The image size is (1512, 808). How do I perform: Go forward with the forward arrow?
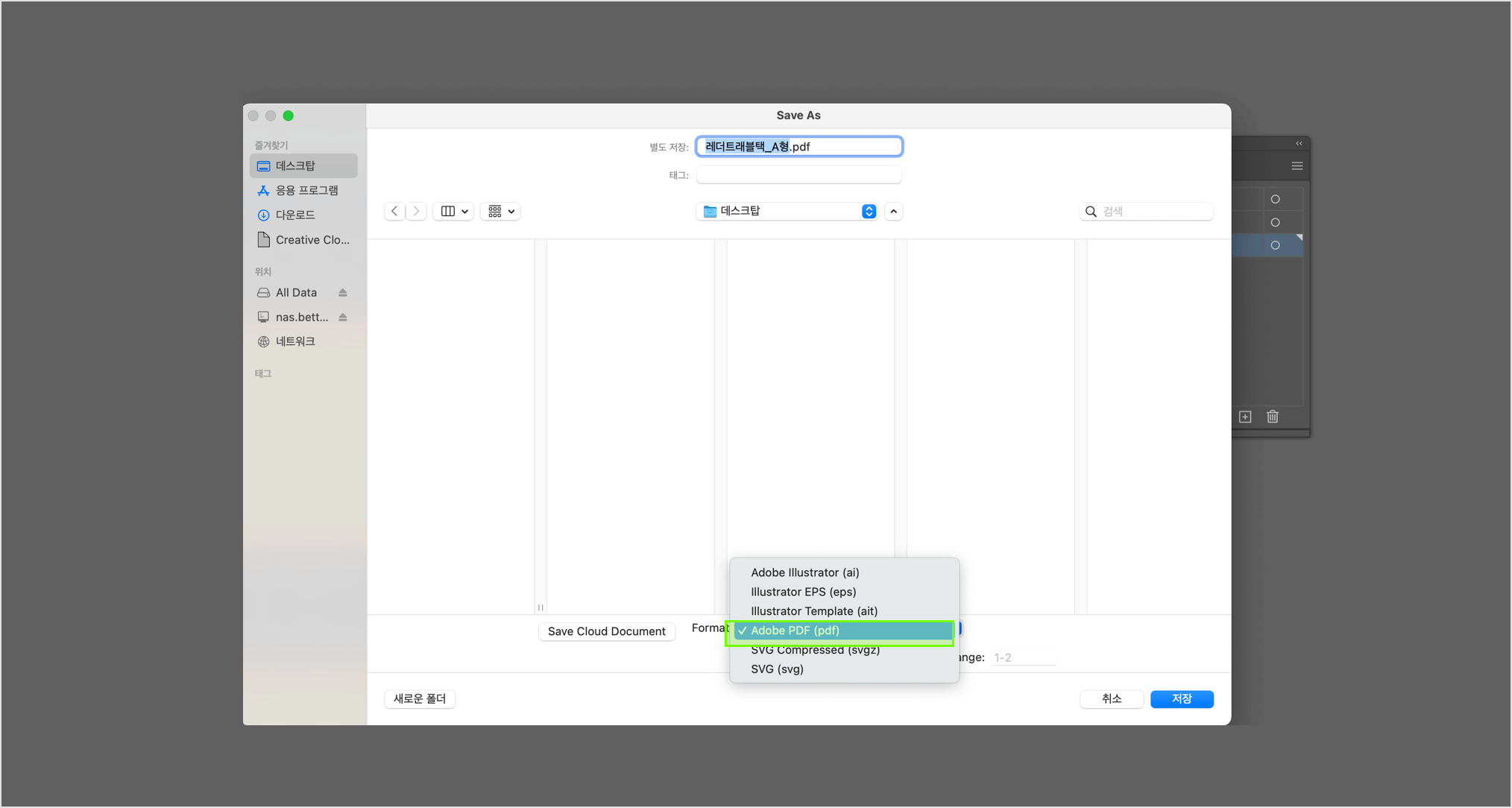[416, 212]
